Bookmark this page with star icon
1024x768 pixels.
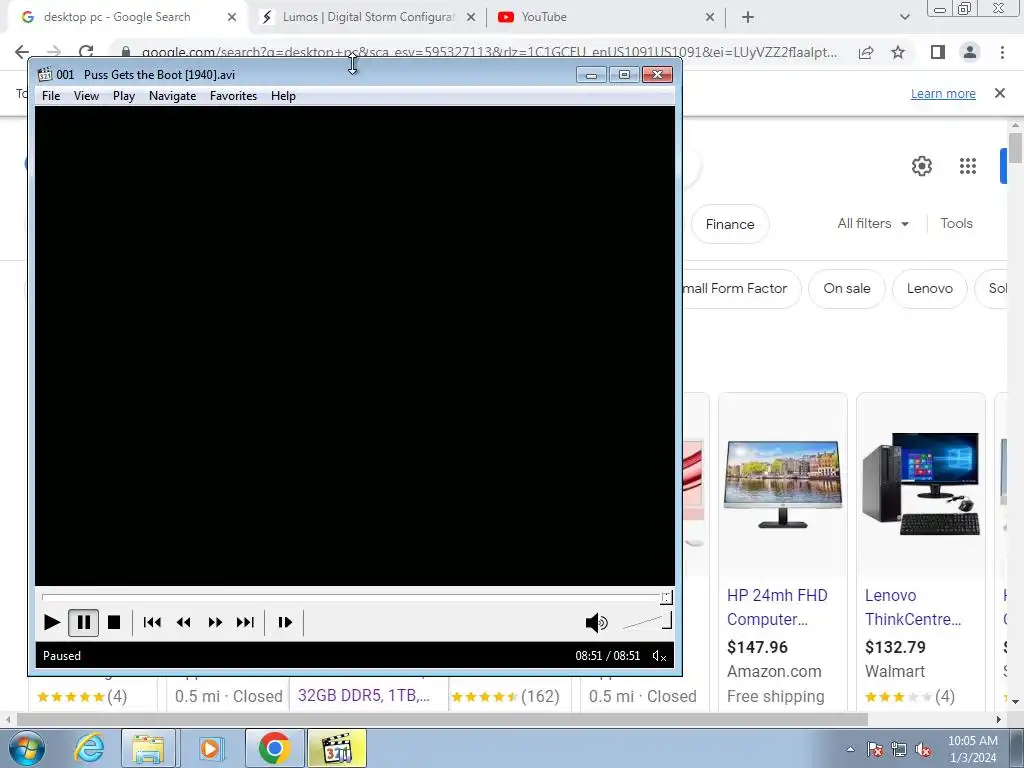coord(898,52)
